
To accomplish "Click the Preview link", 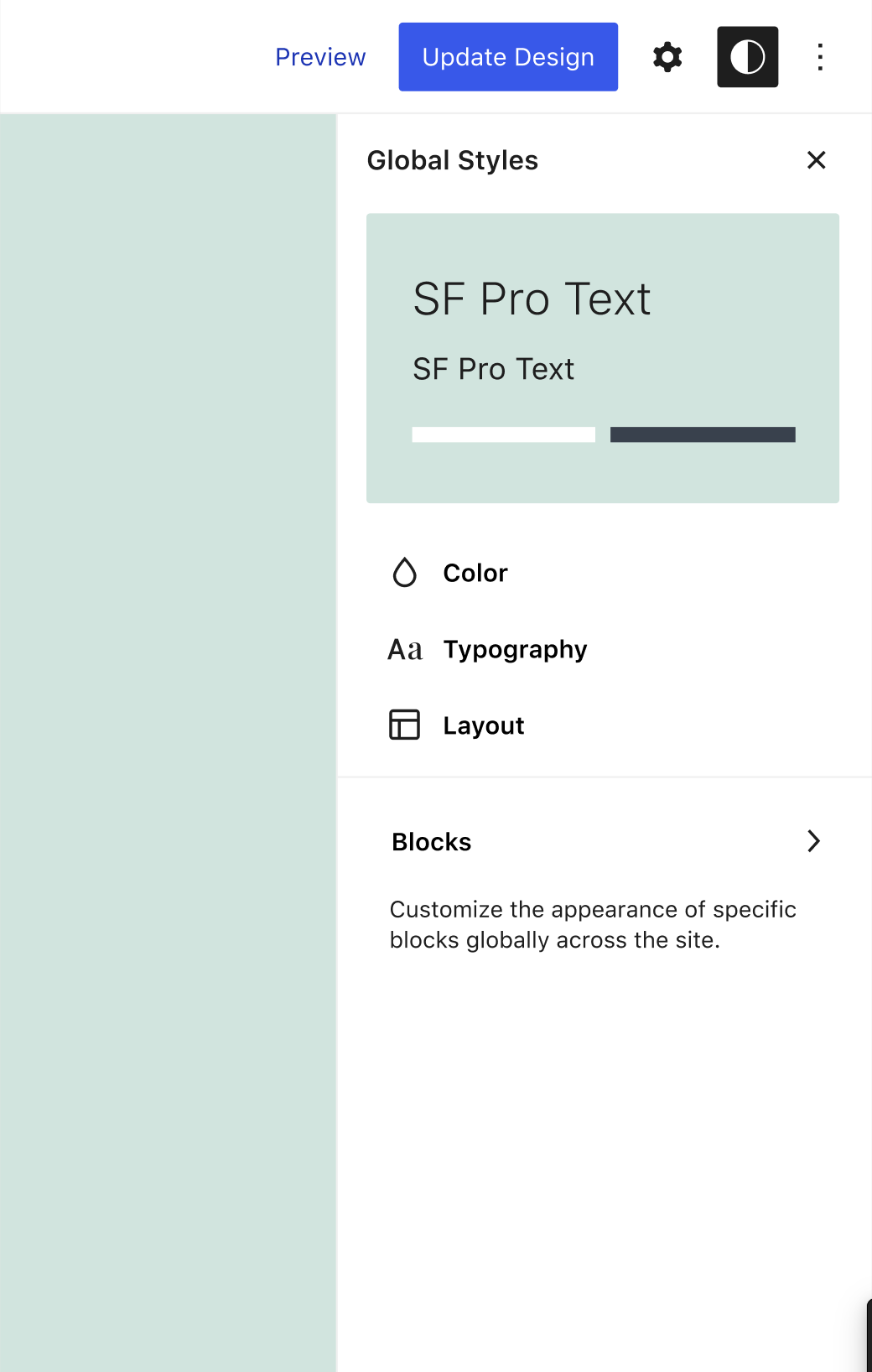I will [x=320, y=57].
